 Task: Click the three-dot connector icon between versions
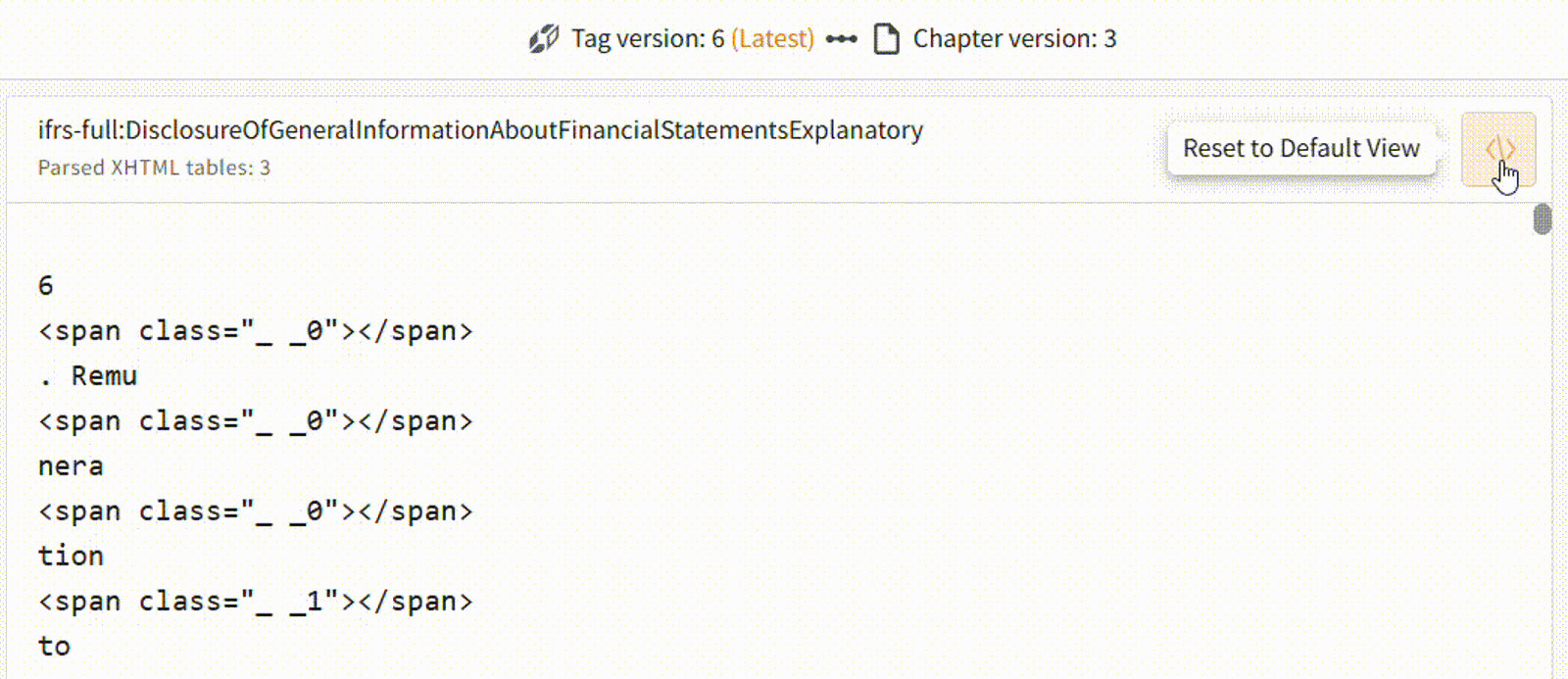click(x=842, y=39)
